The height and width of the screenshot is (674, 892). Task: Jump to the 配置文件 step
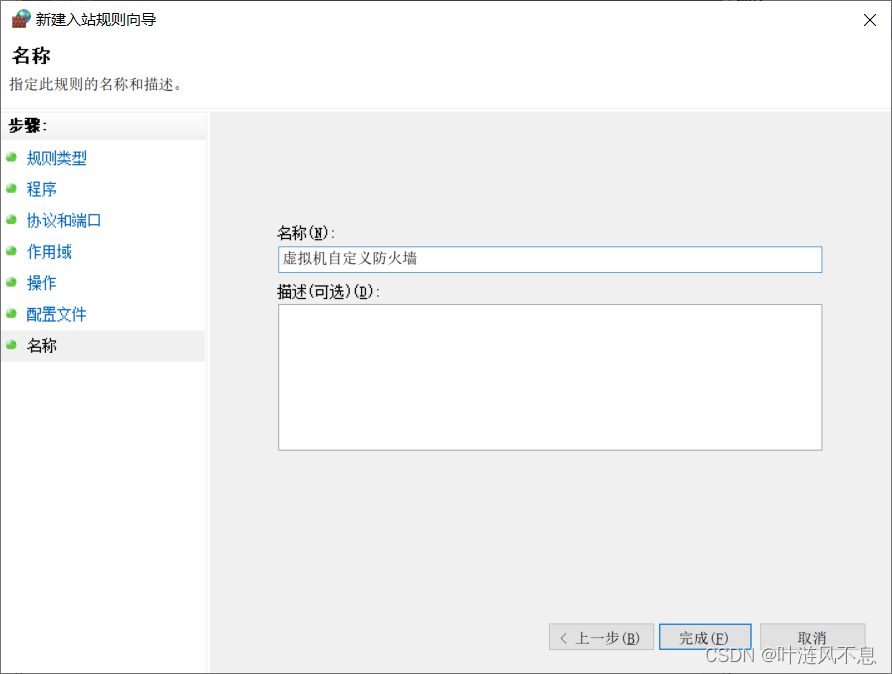[56, 314]
